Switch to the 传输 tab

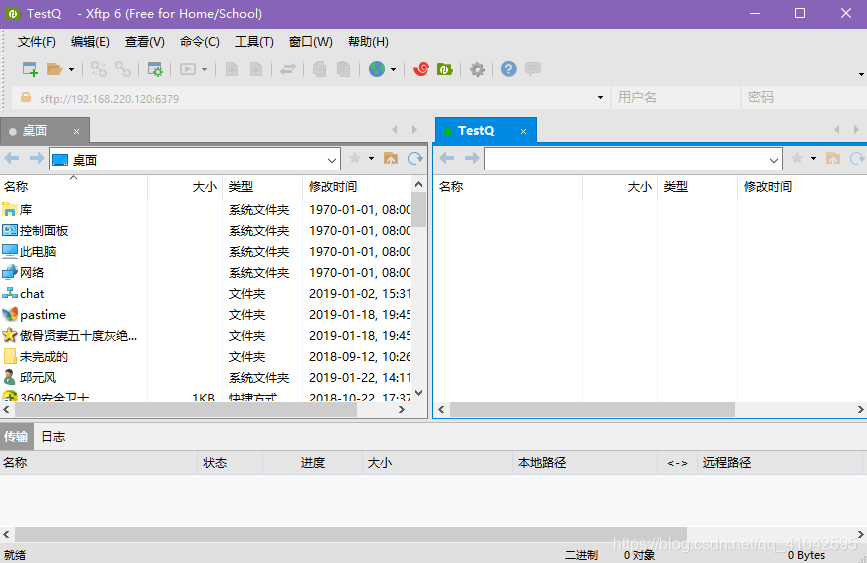[x=16, y=437]
